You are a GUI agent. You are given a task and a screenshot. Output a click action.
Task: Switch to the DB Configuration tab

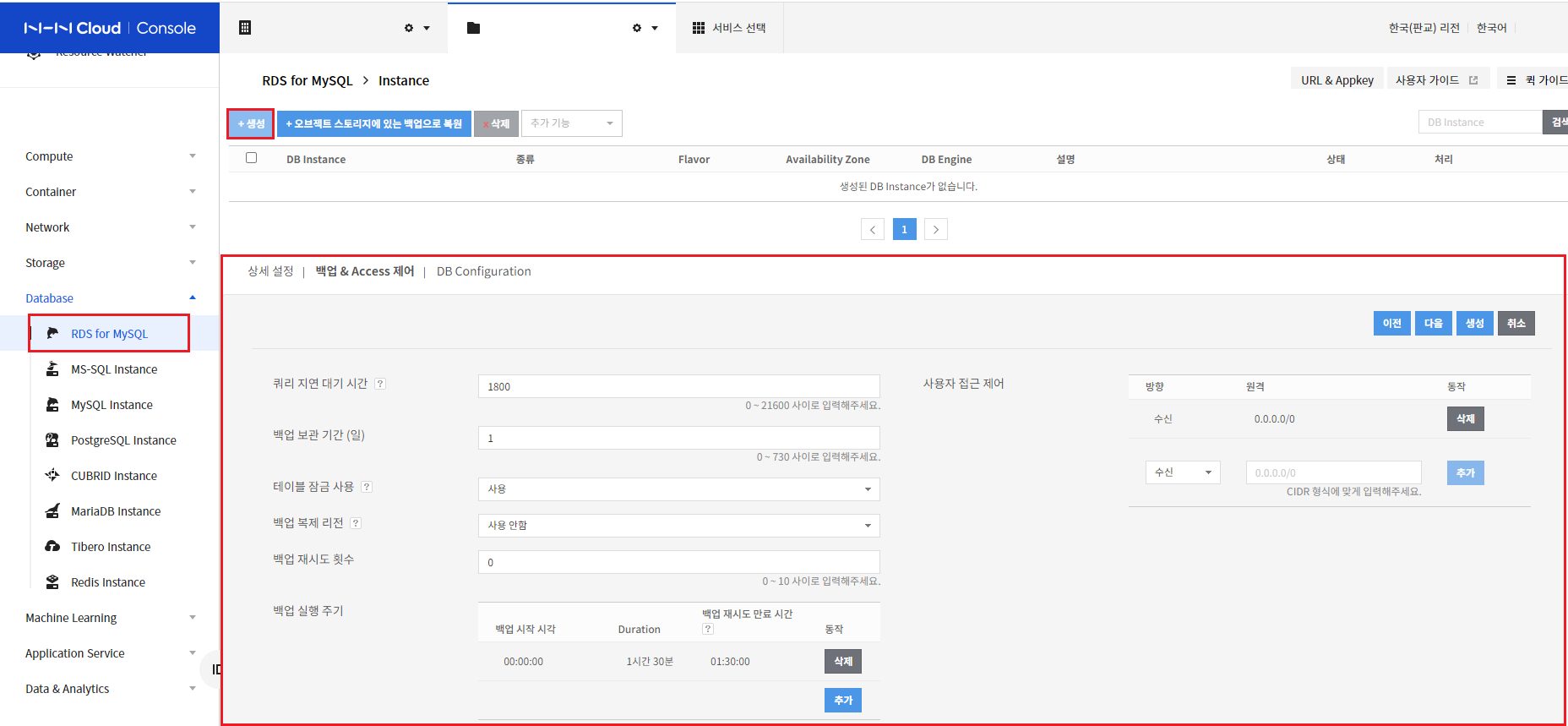(484, 271)
